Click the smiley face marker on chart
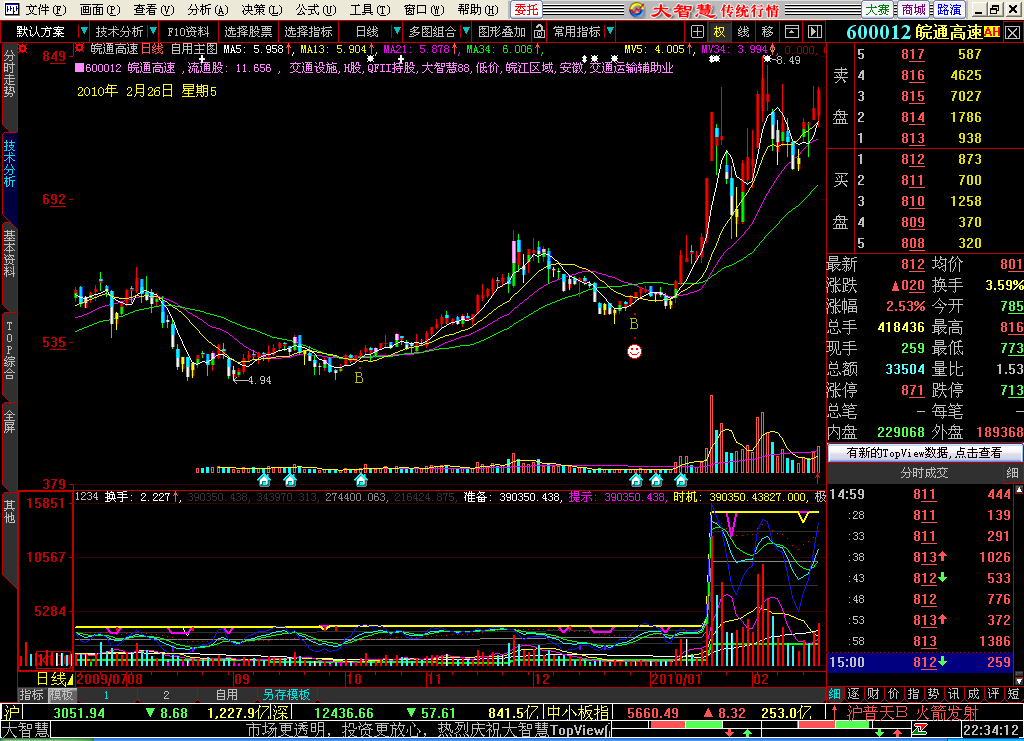The height and width of the screenshot is (741, 1024). pyautogui.click(x=634, y=351)
